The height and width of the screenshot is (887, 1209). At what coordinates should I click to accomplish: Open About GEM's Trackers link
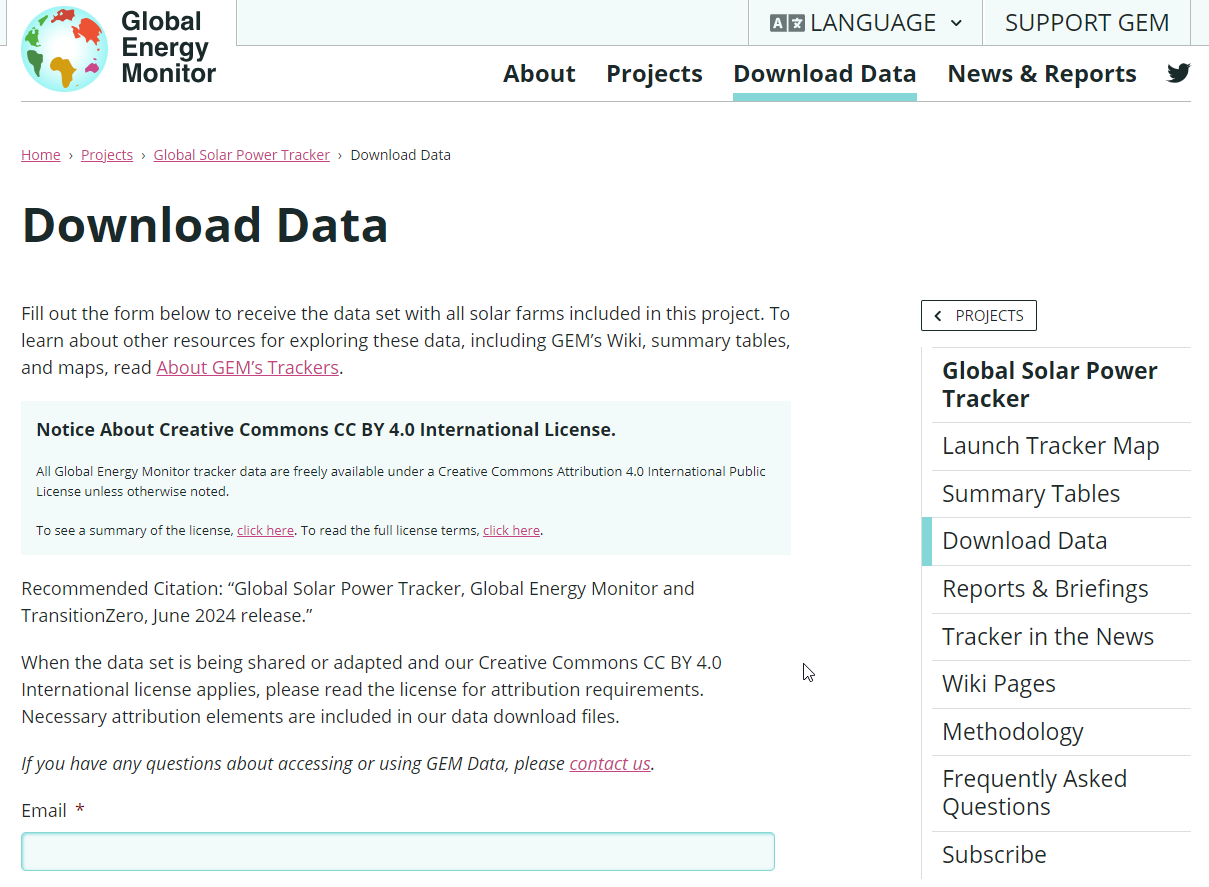coord(247,368)
